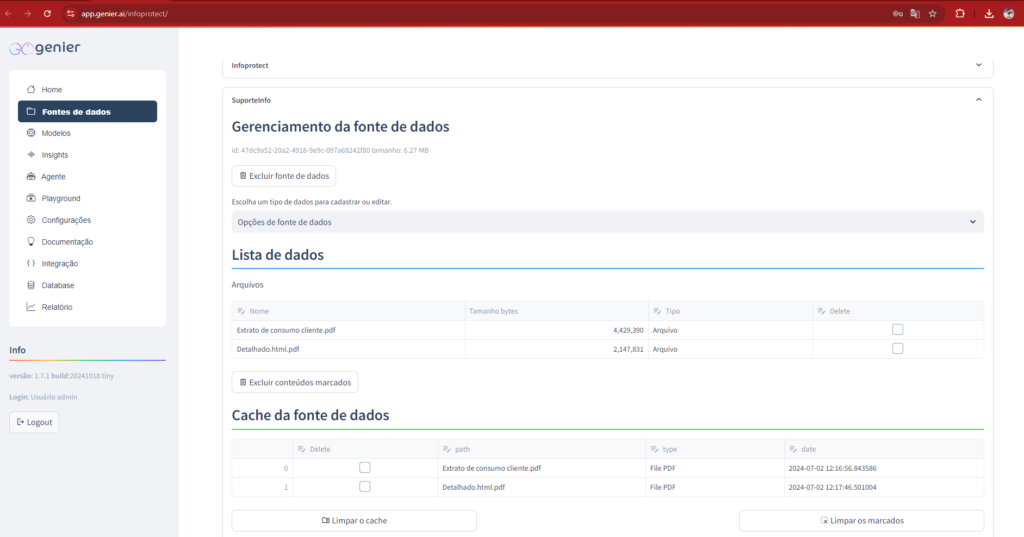Reload the page using browser refresh icon
The width and height of the screenshot is (1024, 537).
pos(47,13)
